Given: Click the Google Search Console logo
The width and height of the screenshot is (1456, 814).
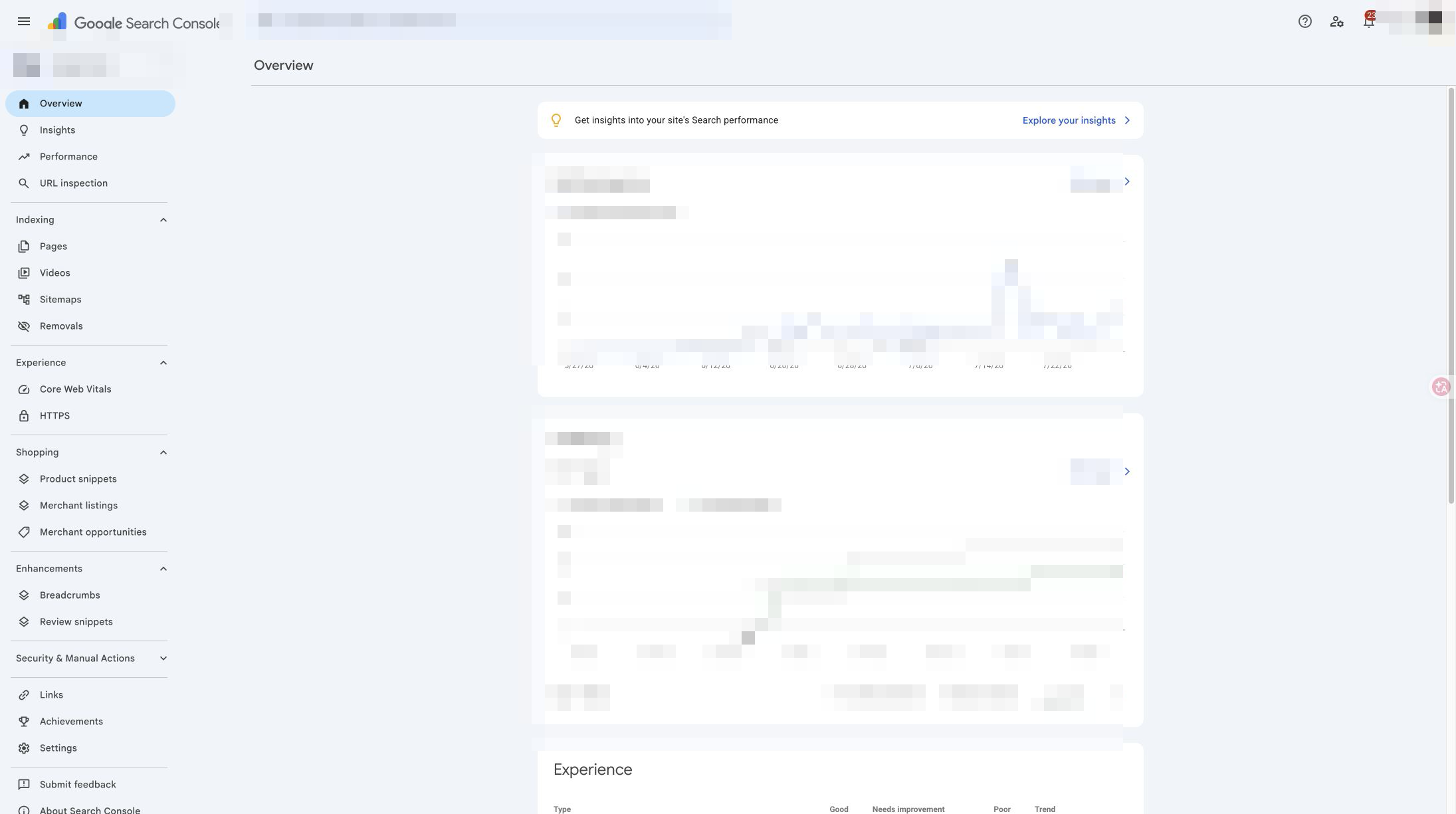Looking at the screenshot, I should (x=133, y=23).
